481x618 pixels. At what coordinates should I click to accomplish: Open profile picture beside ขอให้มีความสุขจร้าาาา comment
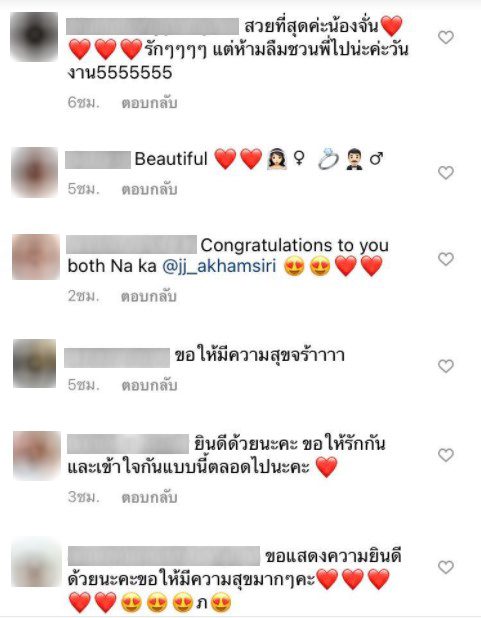click(x=35, y=363)
